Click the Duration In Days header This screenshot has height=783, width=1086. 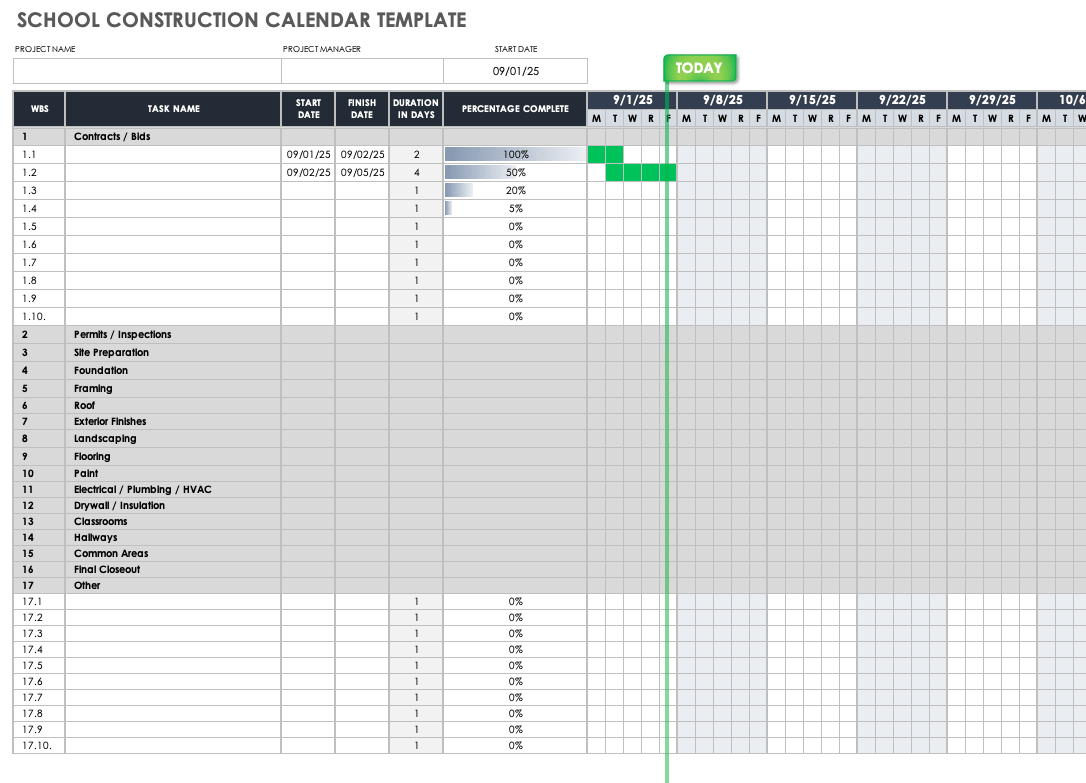click(x=416, y=109)
